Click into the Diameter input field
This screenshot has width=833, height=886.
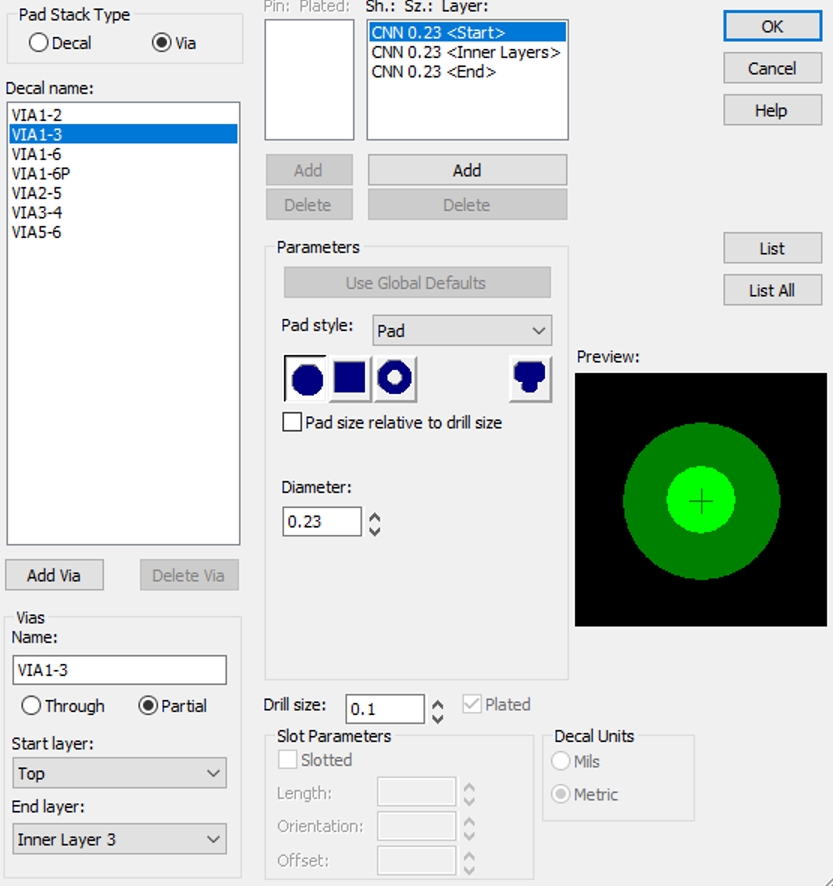click(322, 522)
